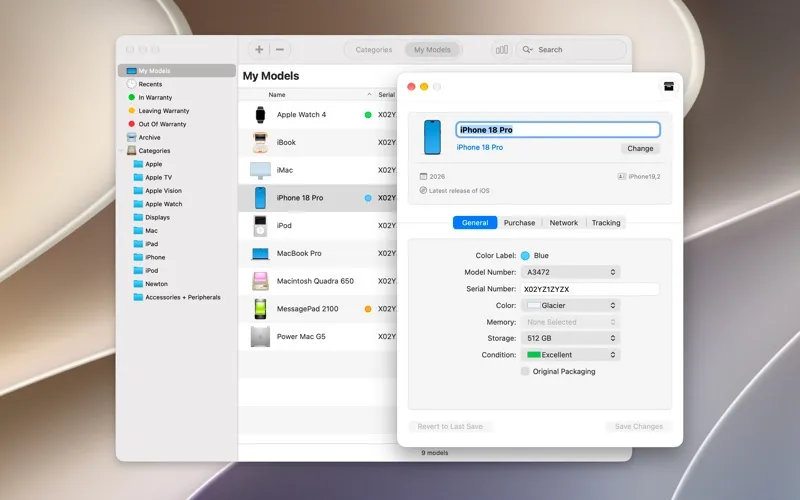Image resolution: width=800 pixels, height=500 pixels.
Task: Select the MessagePad 2100 device icon
Action: (x=260, y=309)
